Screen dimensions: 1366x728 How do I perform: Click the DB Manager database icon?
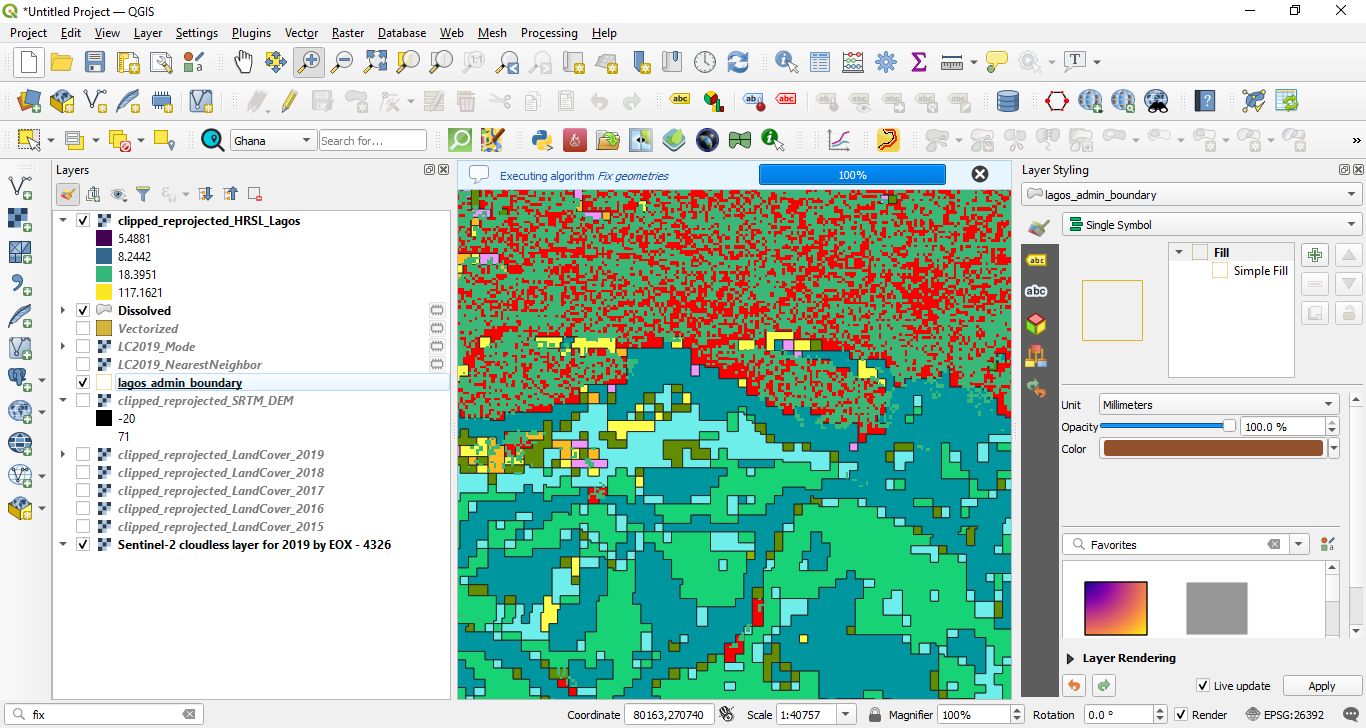[1008, 101]
